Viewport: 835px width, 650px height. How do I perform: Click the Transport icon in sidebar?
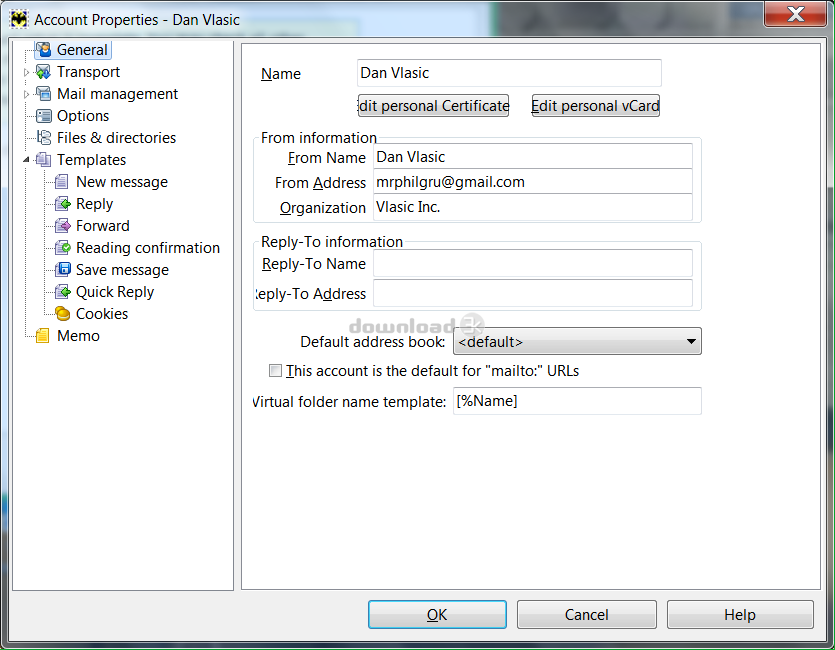coord(43,72)
